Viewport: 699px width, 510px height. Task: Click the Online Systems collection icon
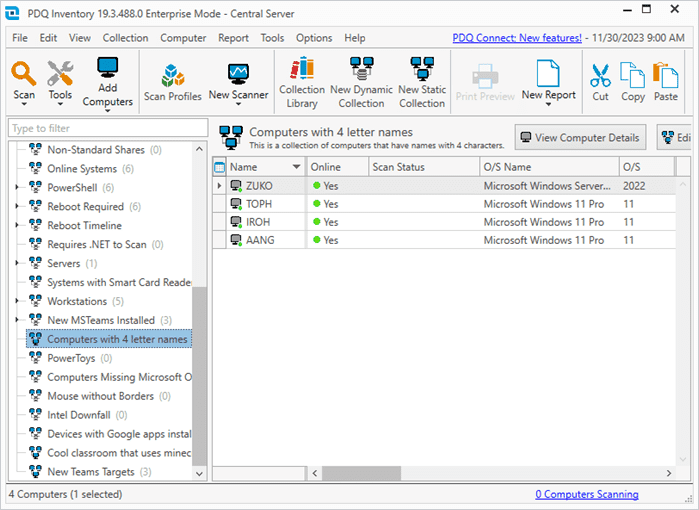tap(35, 169)
